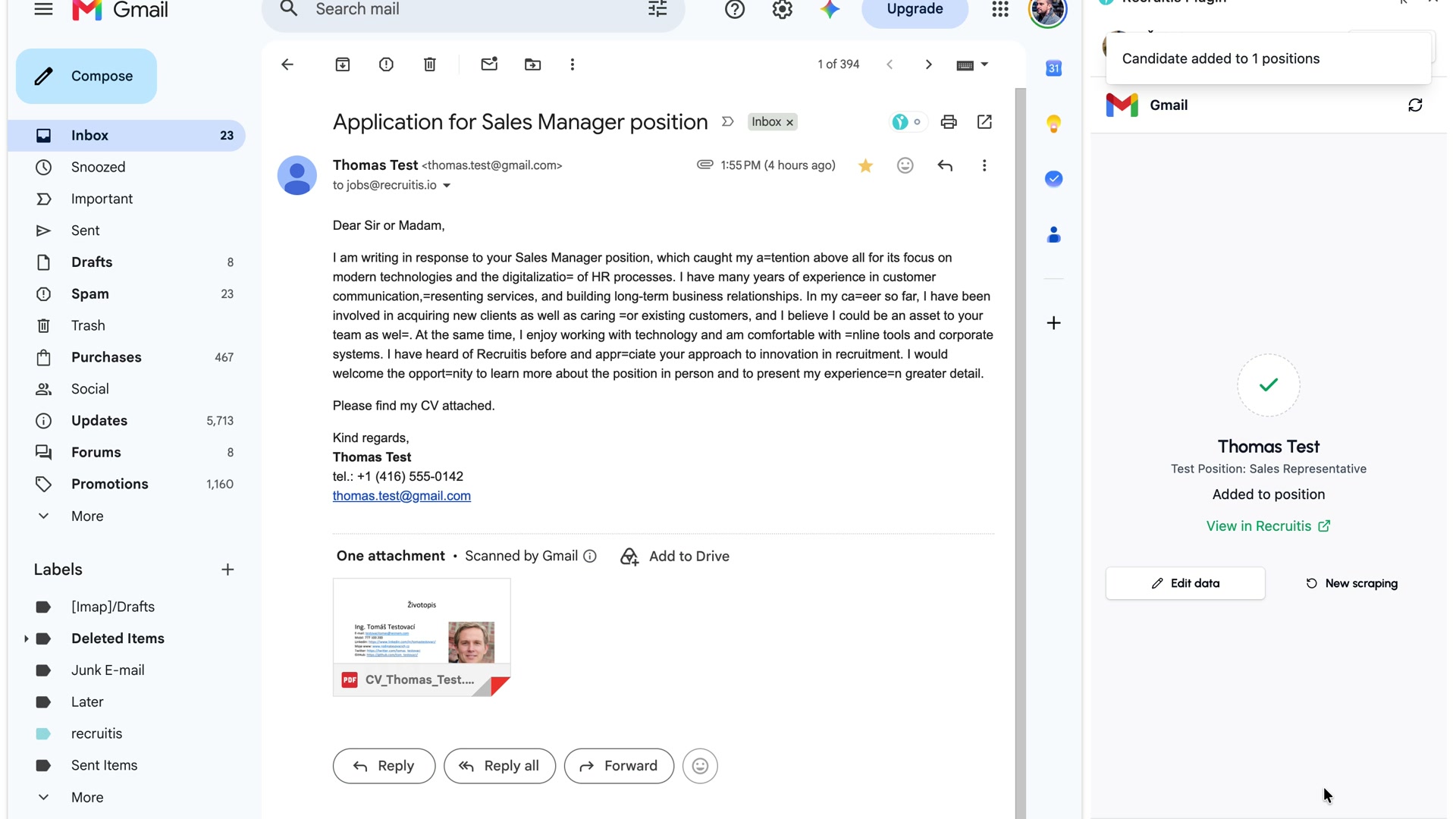1456x819 pixels.
Task: Create a new label with plus
Action: tap(227, 570)
